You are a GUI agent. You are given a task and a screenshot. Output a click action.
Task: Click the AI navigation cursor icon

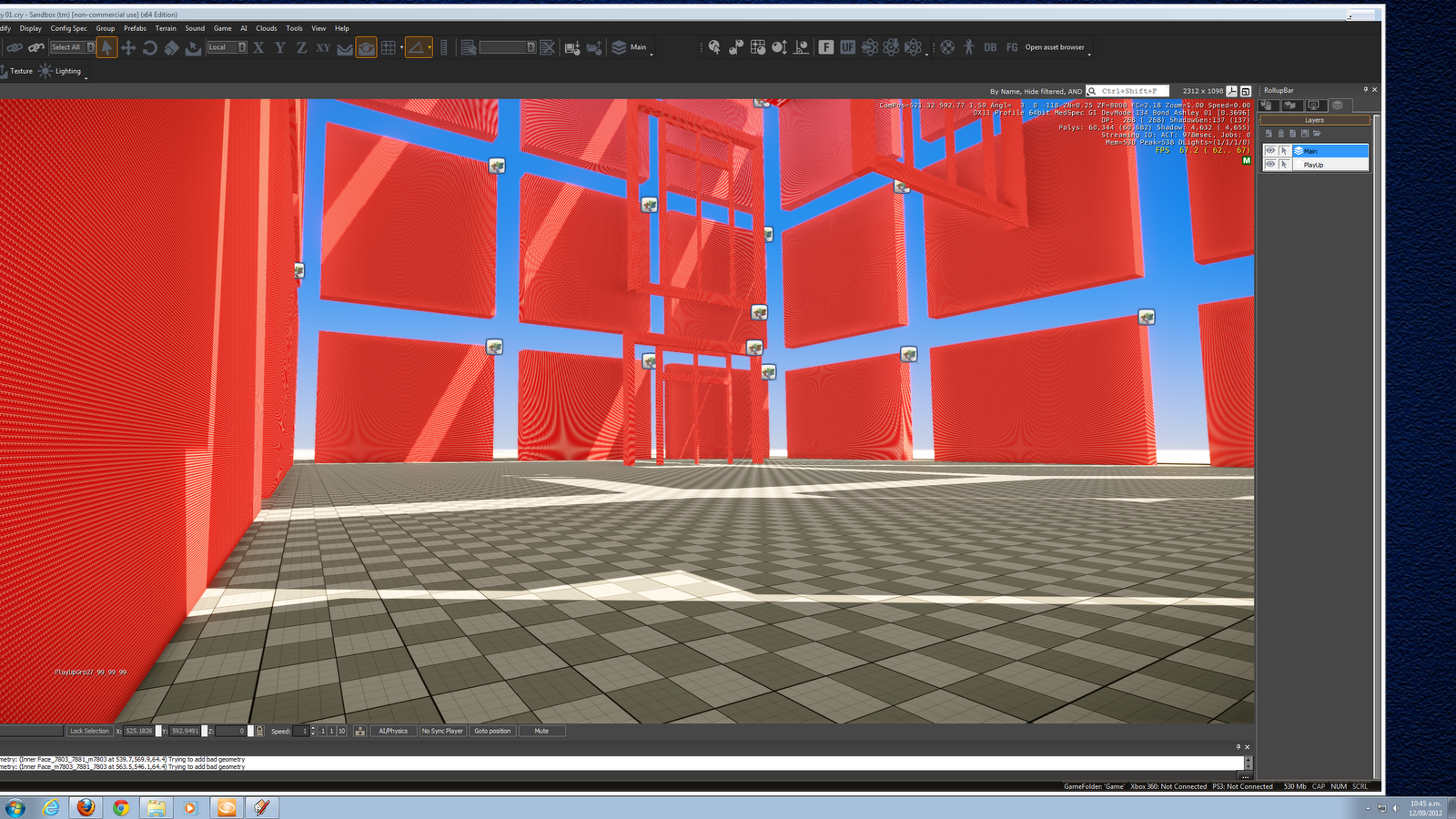click(714, 47)
